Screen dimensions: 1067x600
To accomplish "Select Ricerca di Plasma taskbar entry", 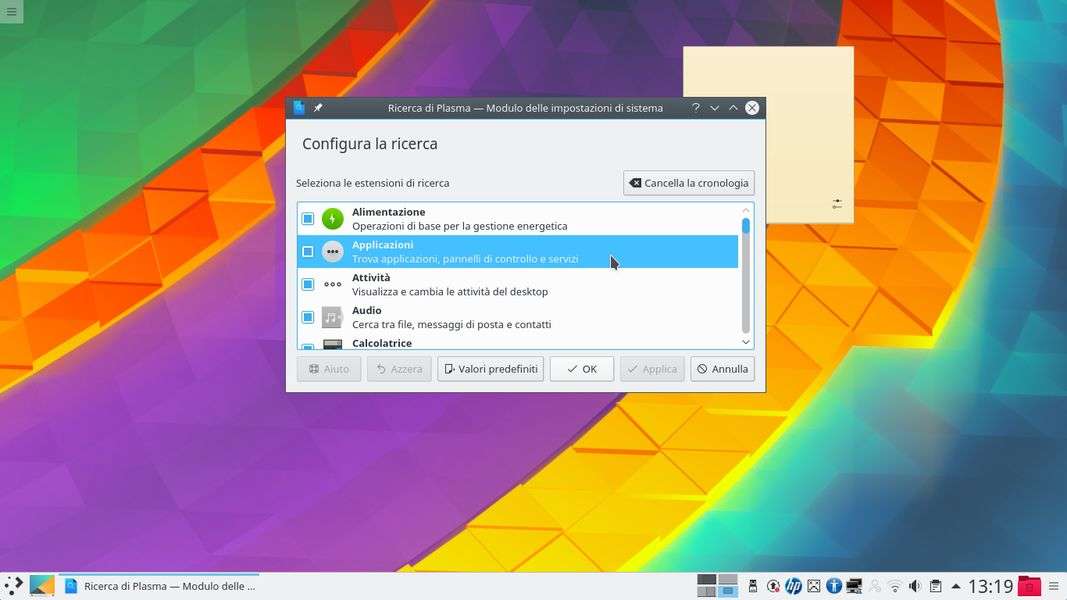I will click(x=160, y=586).
